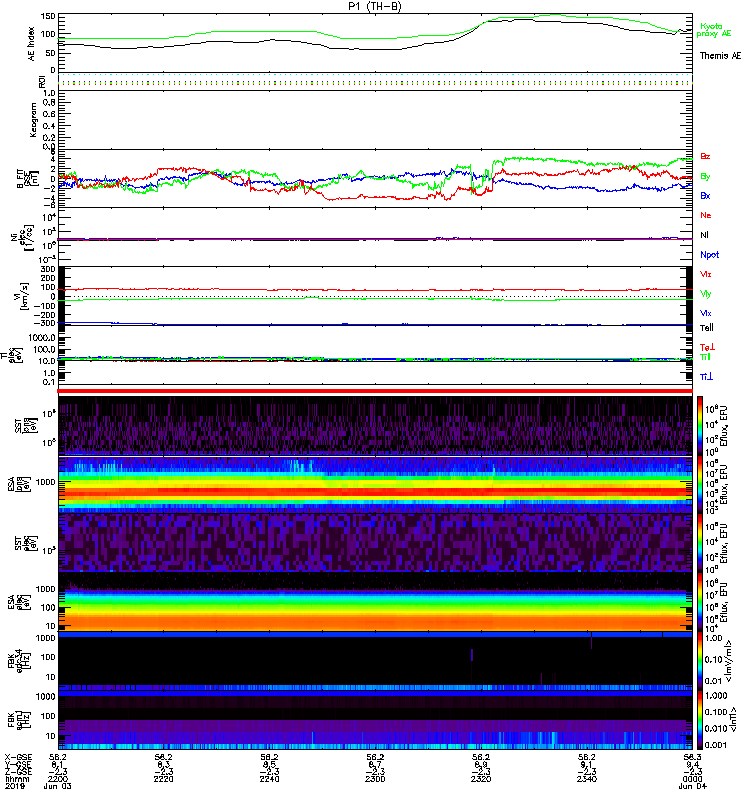Image resolution: width=750 pixels, height=800 pixels.
Task: Click the black Ni legend label
Action: point(704,235)
